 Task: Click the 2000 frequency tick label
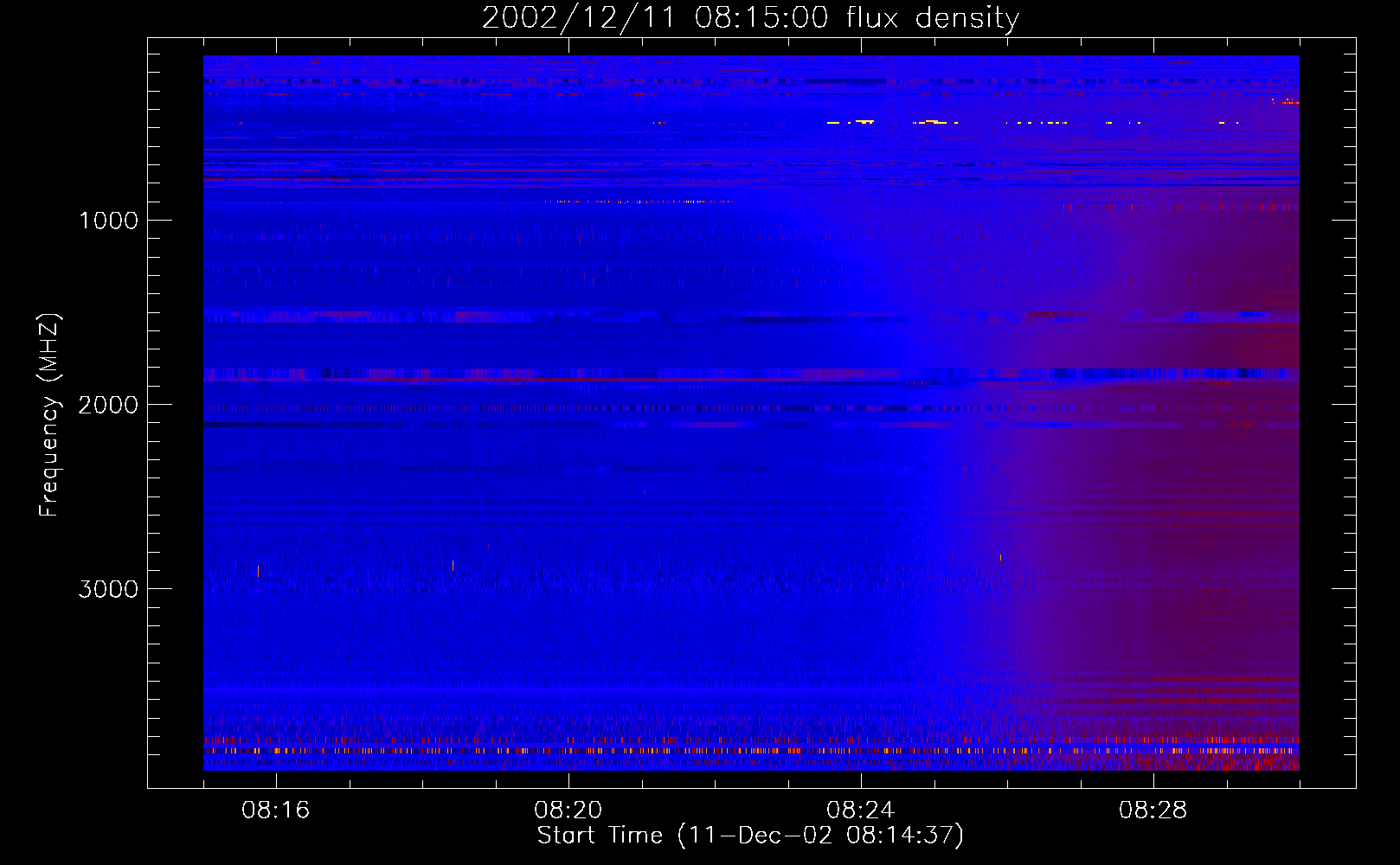coord(108,405)
